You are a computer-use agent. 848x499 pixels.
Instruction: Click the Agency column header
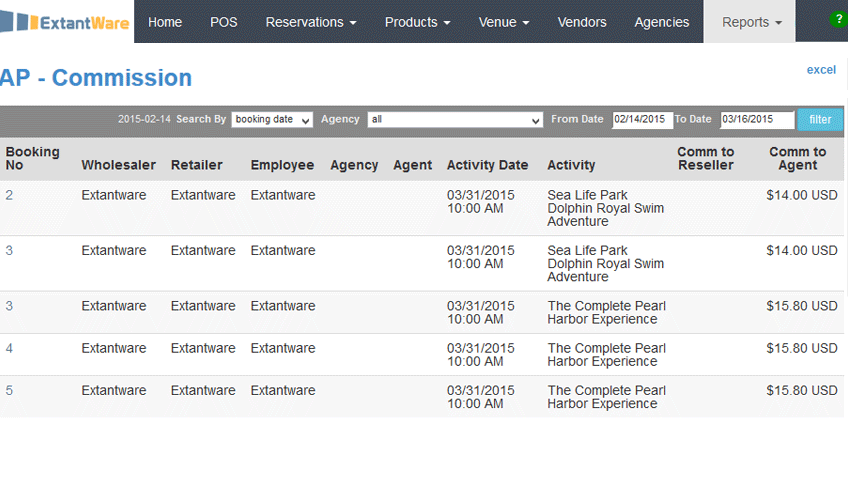pyautogui.click(x=354, y=165)
